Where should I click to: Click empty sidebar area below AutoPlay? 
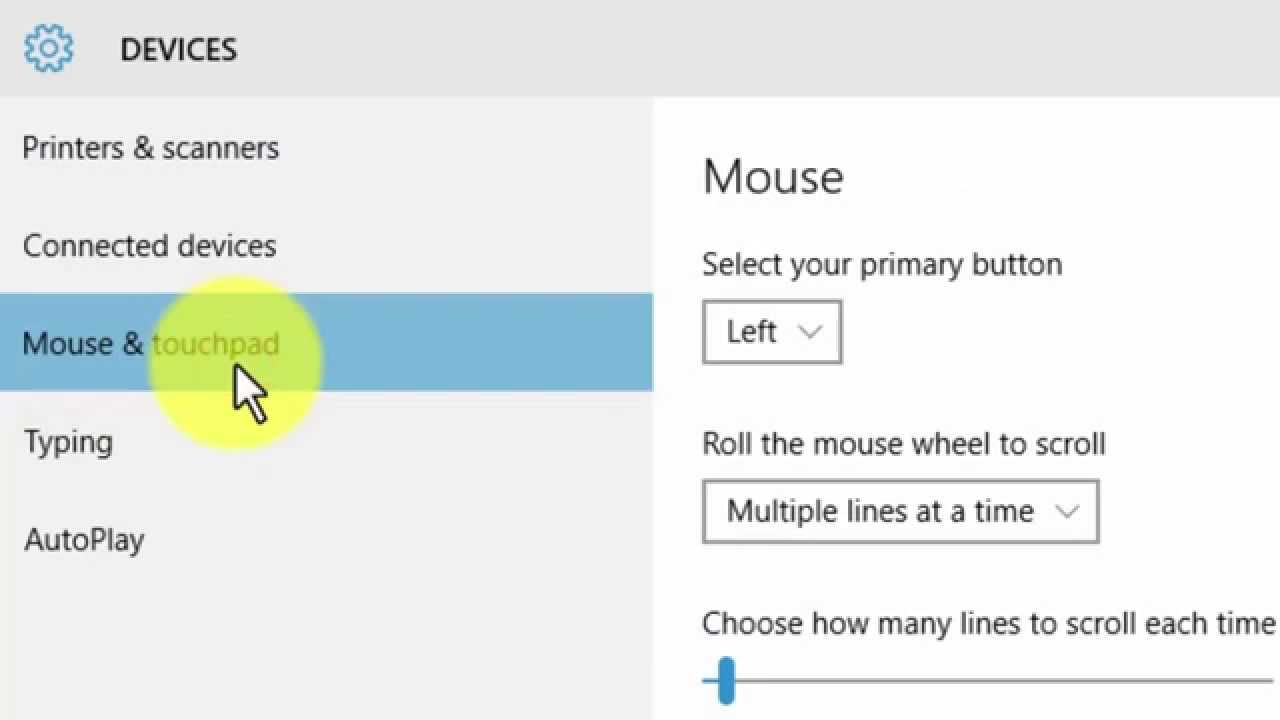(300, 640)
